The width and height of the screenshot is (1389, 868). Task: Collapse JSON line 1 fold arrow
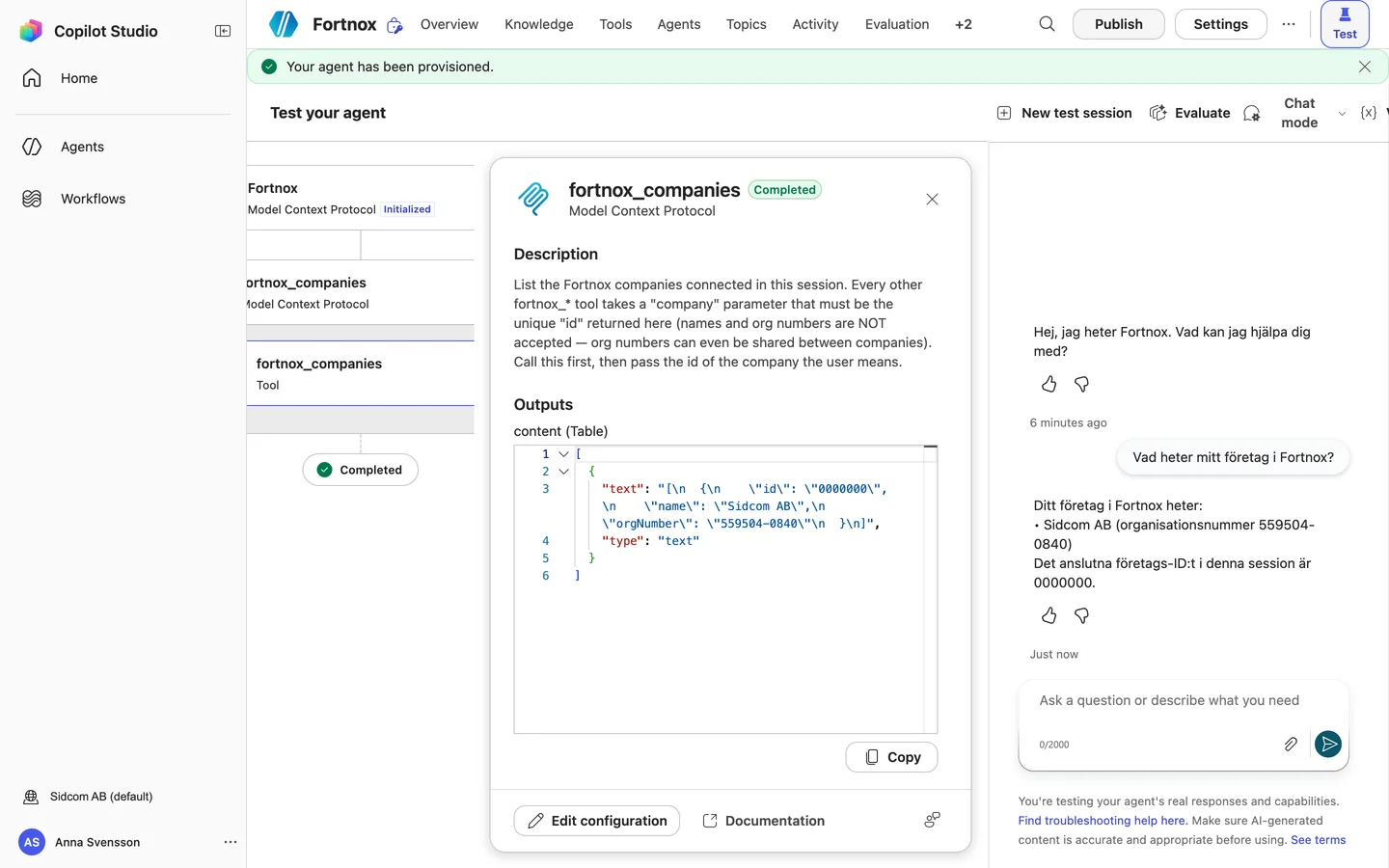click(x=564, y=454)
